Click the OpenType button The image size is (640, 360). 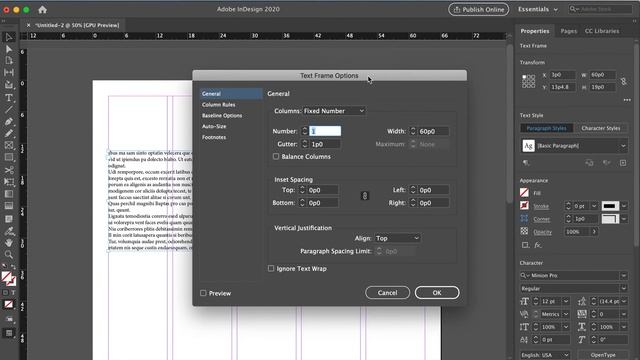click(x=602, y=355)
